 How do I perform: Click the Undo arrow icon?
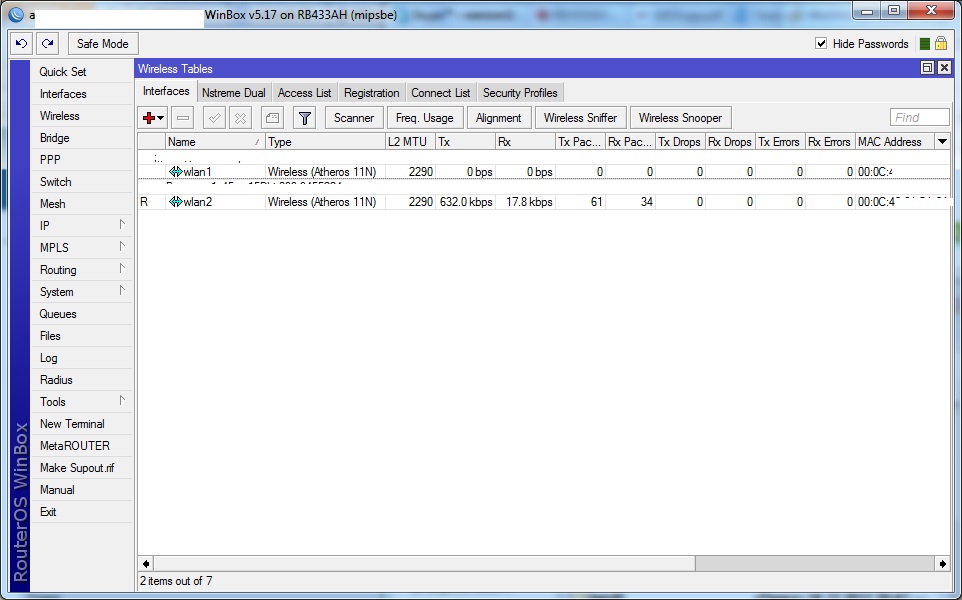coord(21,44)
